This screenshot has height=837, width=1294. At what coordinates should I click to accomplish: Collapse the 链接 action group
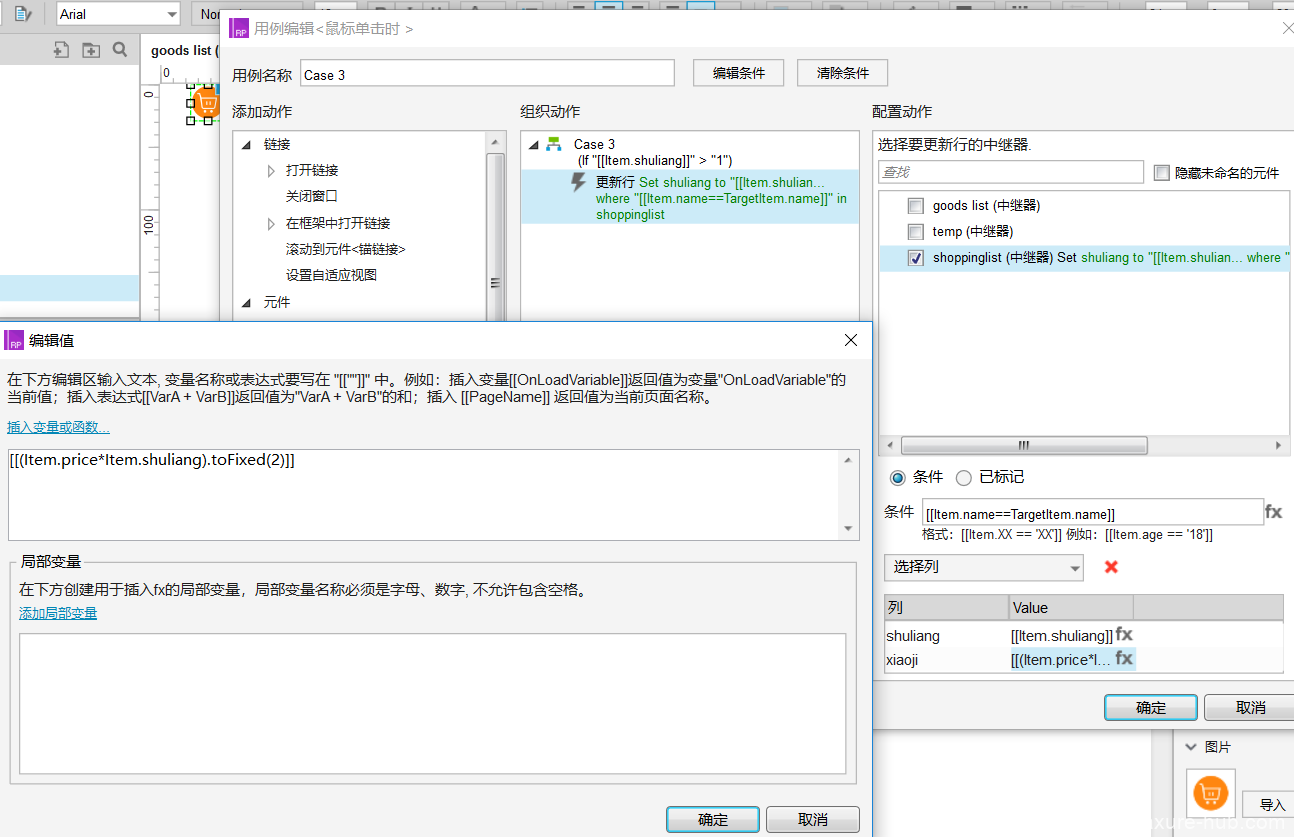(247, 145)
